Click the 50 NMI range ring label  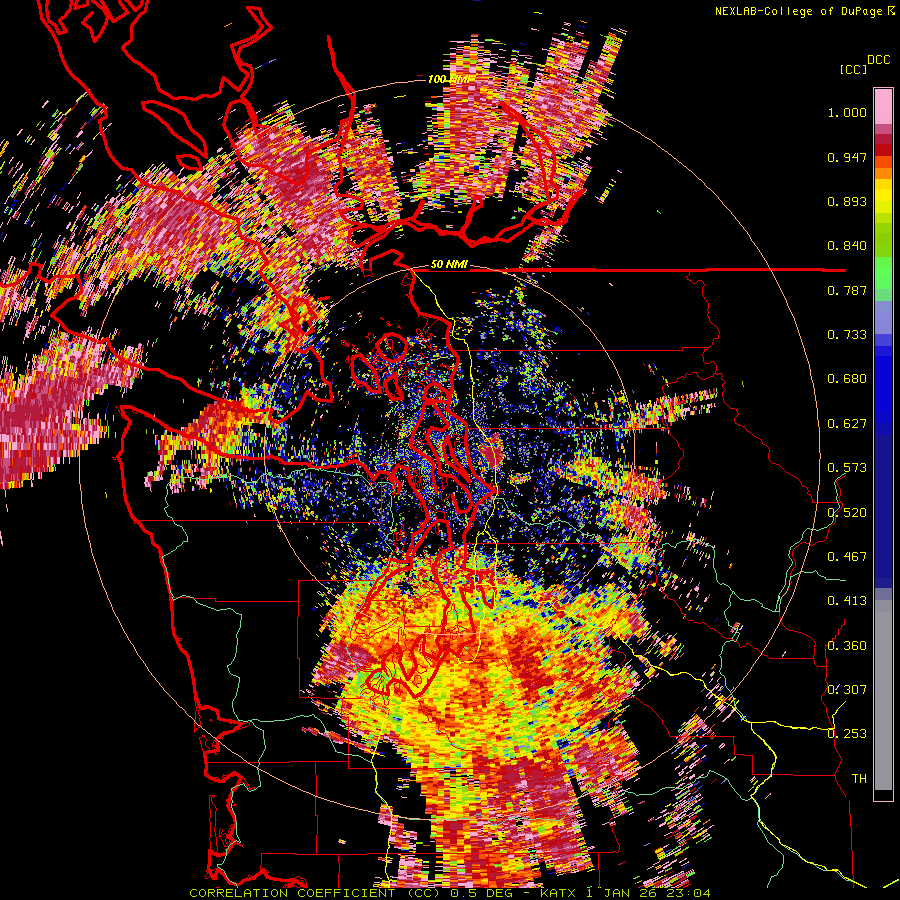pyautogui.click(x=449, y=264)
